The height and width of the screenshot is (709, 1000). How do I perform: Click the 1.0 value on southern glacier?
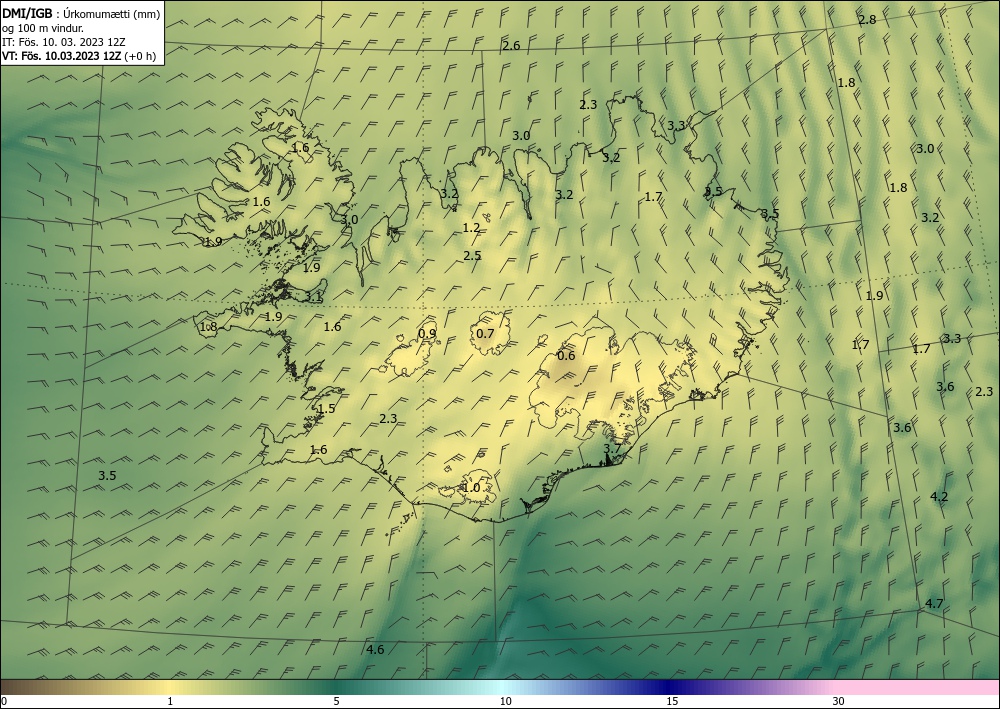471,488
